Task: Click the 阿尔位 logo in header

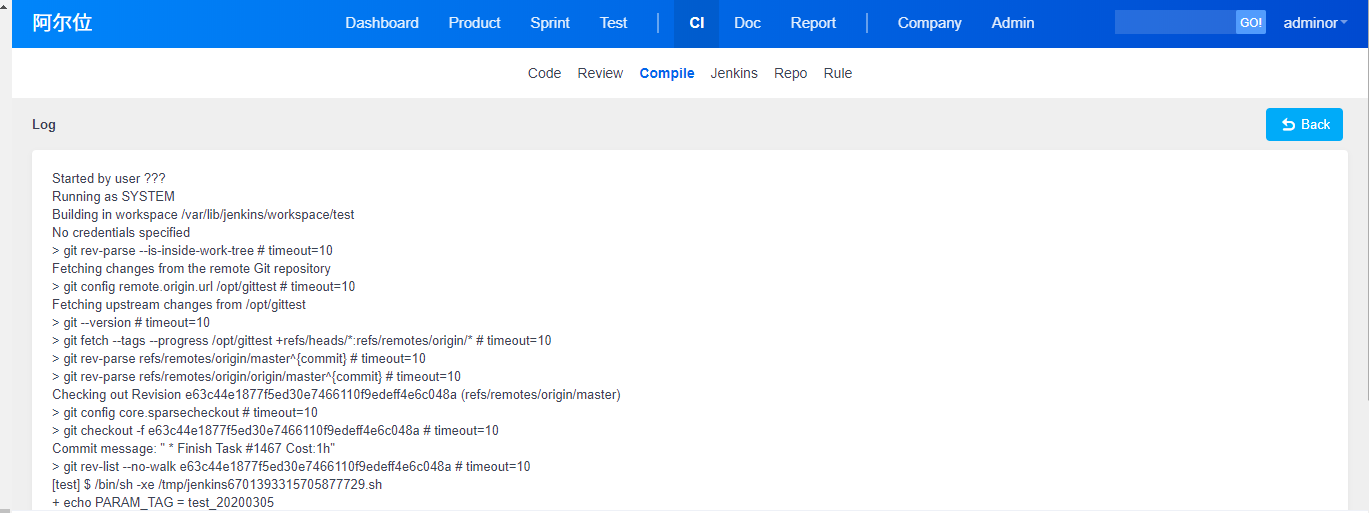Action: [62, 23]
